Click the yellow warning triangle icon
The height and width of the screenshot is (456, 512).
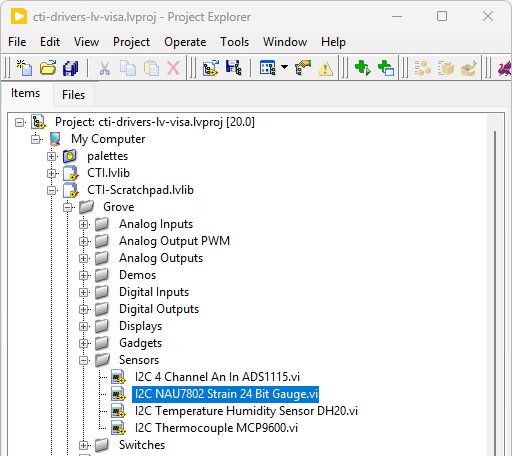tap(326, 69)
